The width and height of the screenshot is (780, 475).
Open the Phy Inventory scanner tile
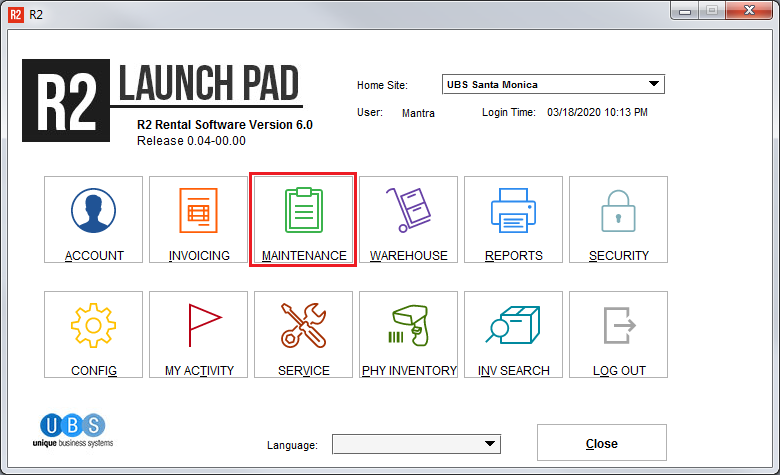click(x=408, y=334)
